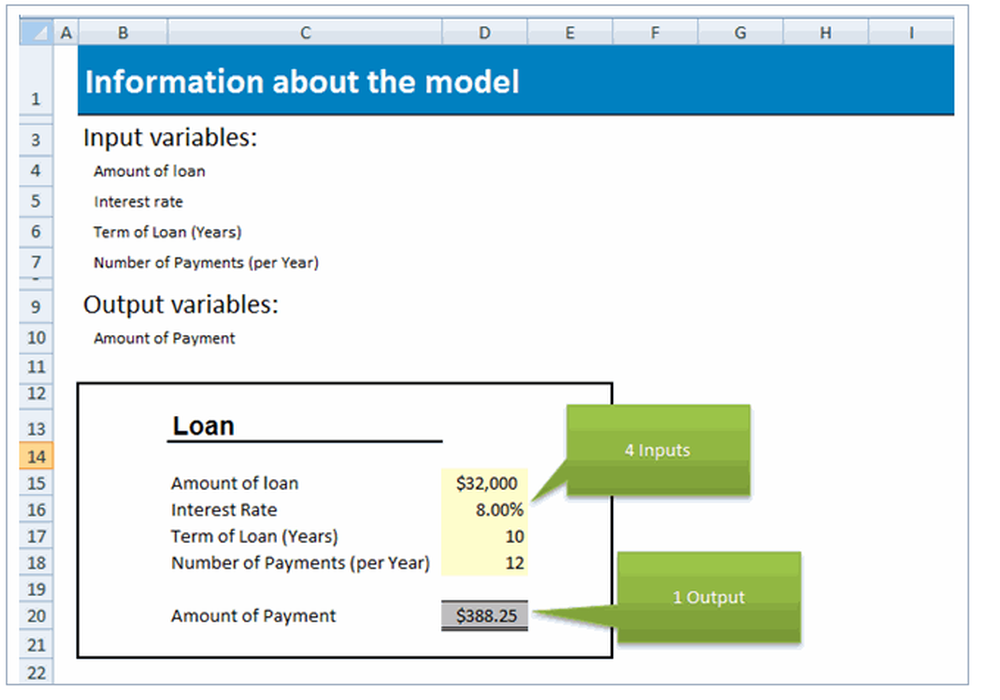Viewport: 1000px width, 700px height.
Task: Select the Amount of loan label in row 4
Action: click(x=148, y=171)
